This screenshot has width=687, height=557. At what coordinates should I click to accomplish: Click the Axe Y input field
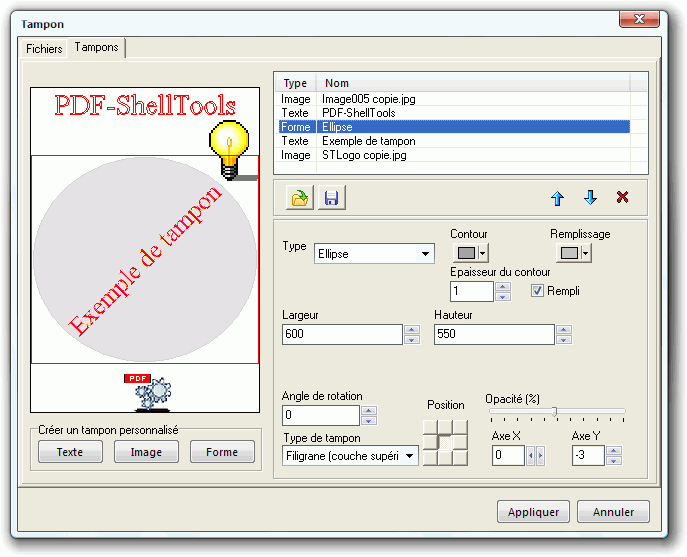pyautogui.click(x=588, y=455)
